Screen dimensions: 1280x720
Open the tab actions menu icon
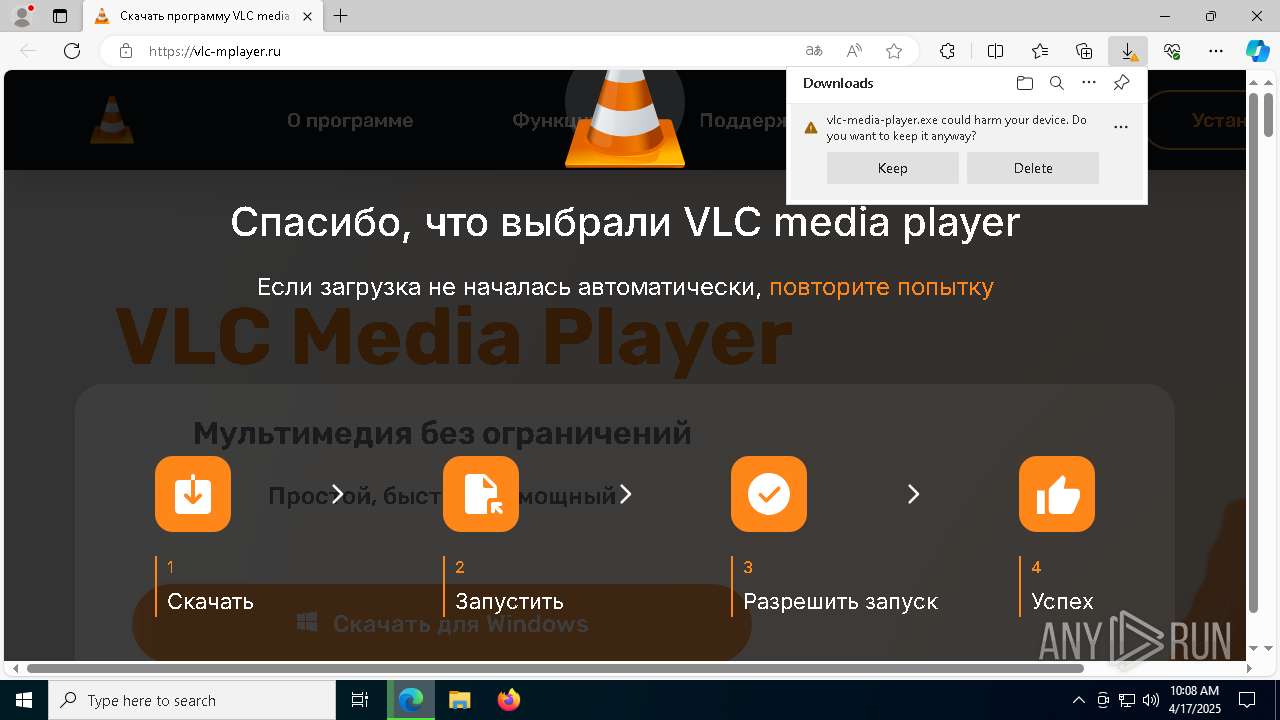point(60,16)
